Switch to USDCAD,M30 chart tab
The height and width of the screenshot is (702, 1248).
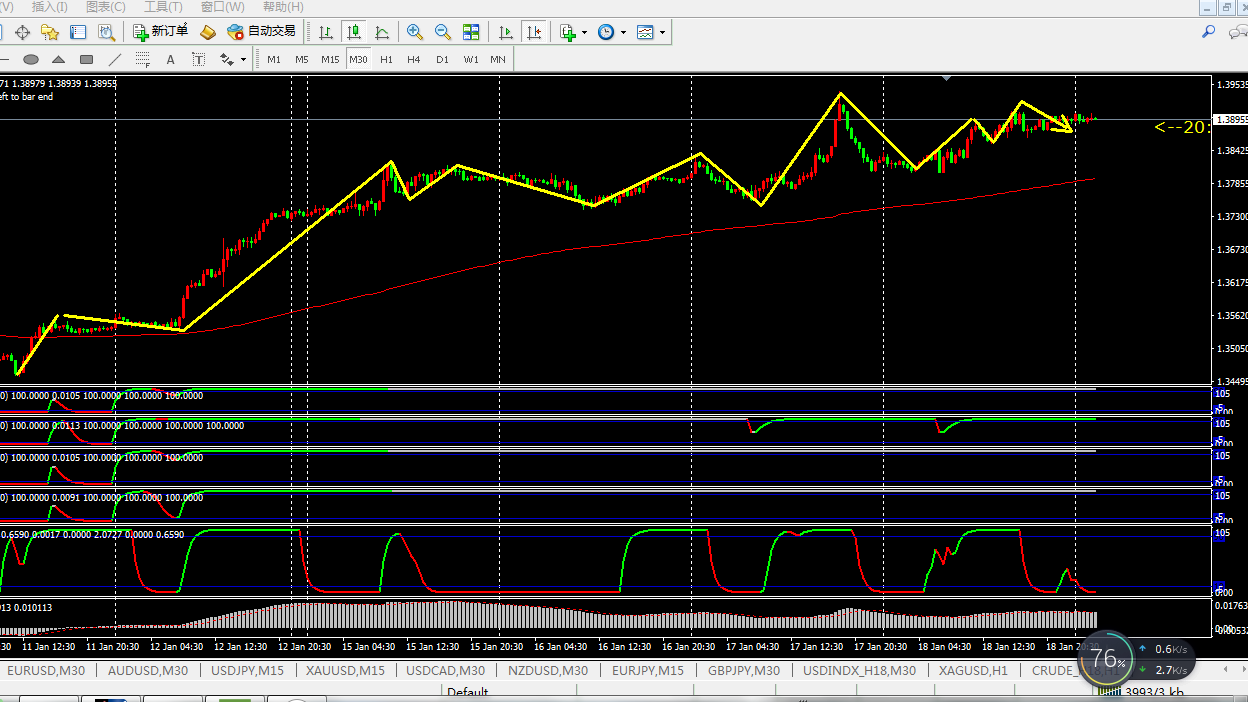click(446, 671)
